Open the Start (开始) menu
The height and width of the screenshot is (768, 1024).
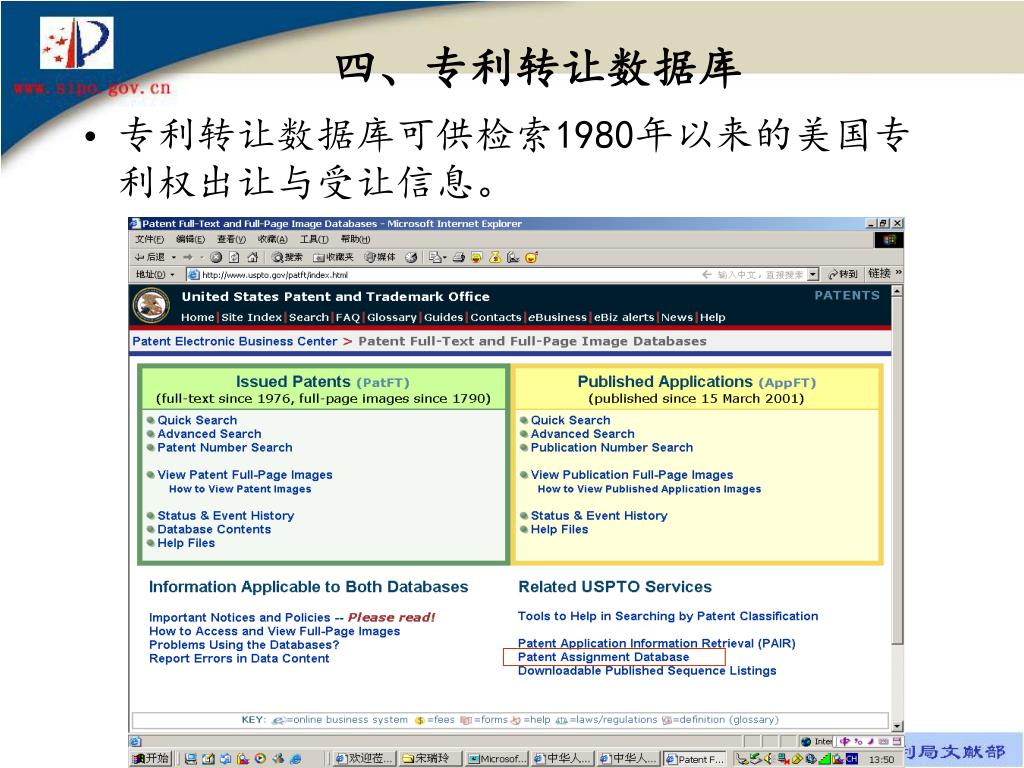[151, 758]
